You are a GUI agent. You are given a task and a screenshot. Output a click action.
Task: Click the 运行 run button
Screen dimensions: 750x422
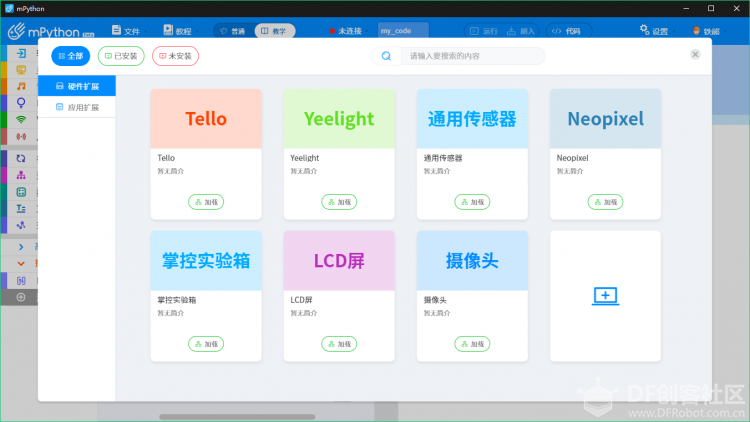tap(484, 31)
